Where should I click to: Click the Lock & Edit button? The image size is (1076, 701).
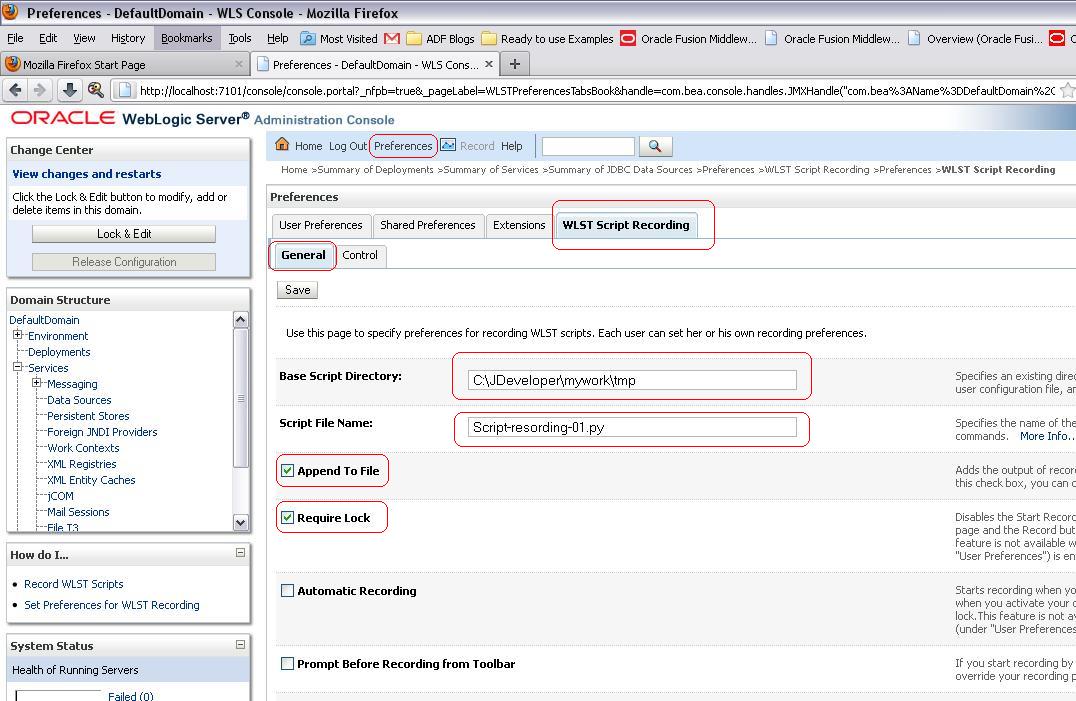click(124, 234)
